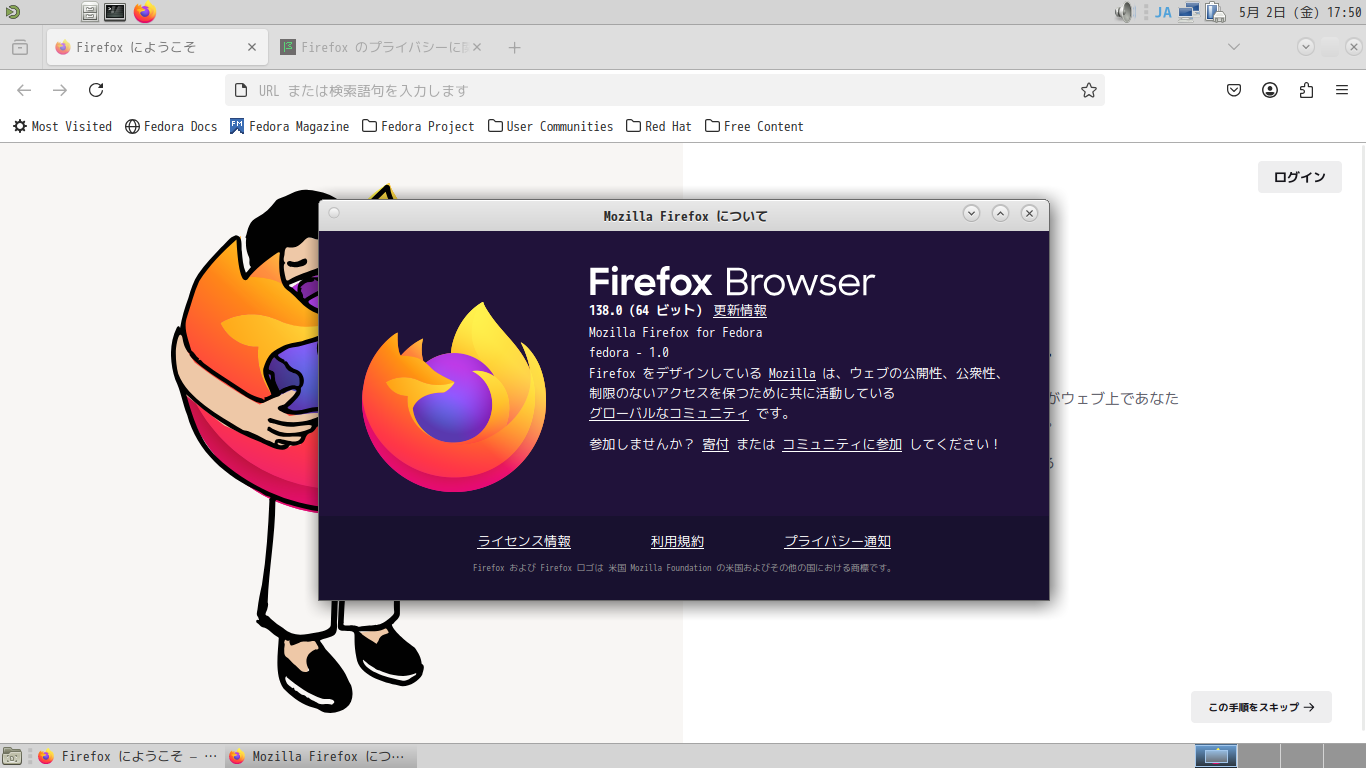Click the 寄付 donation link
Screen dimensions: 1366x768
pos(715,444)
